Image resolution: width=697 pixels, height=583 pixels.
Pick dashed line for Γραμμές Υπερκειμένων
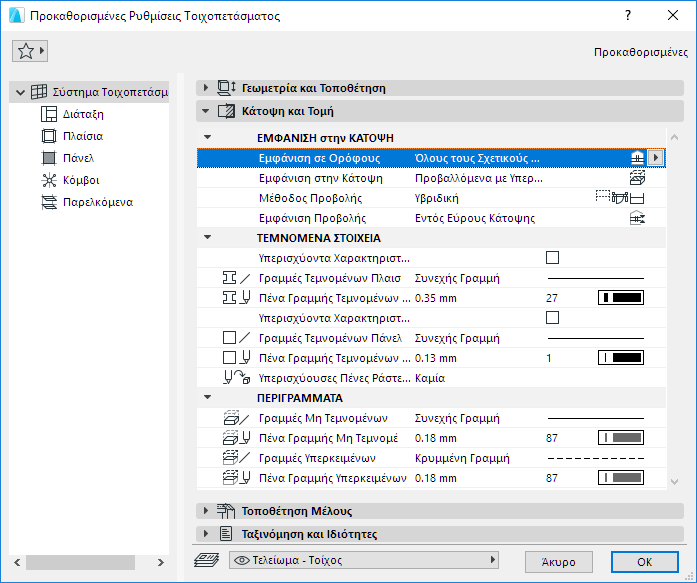point(596,458)
